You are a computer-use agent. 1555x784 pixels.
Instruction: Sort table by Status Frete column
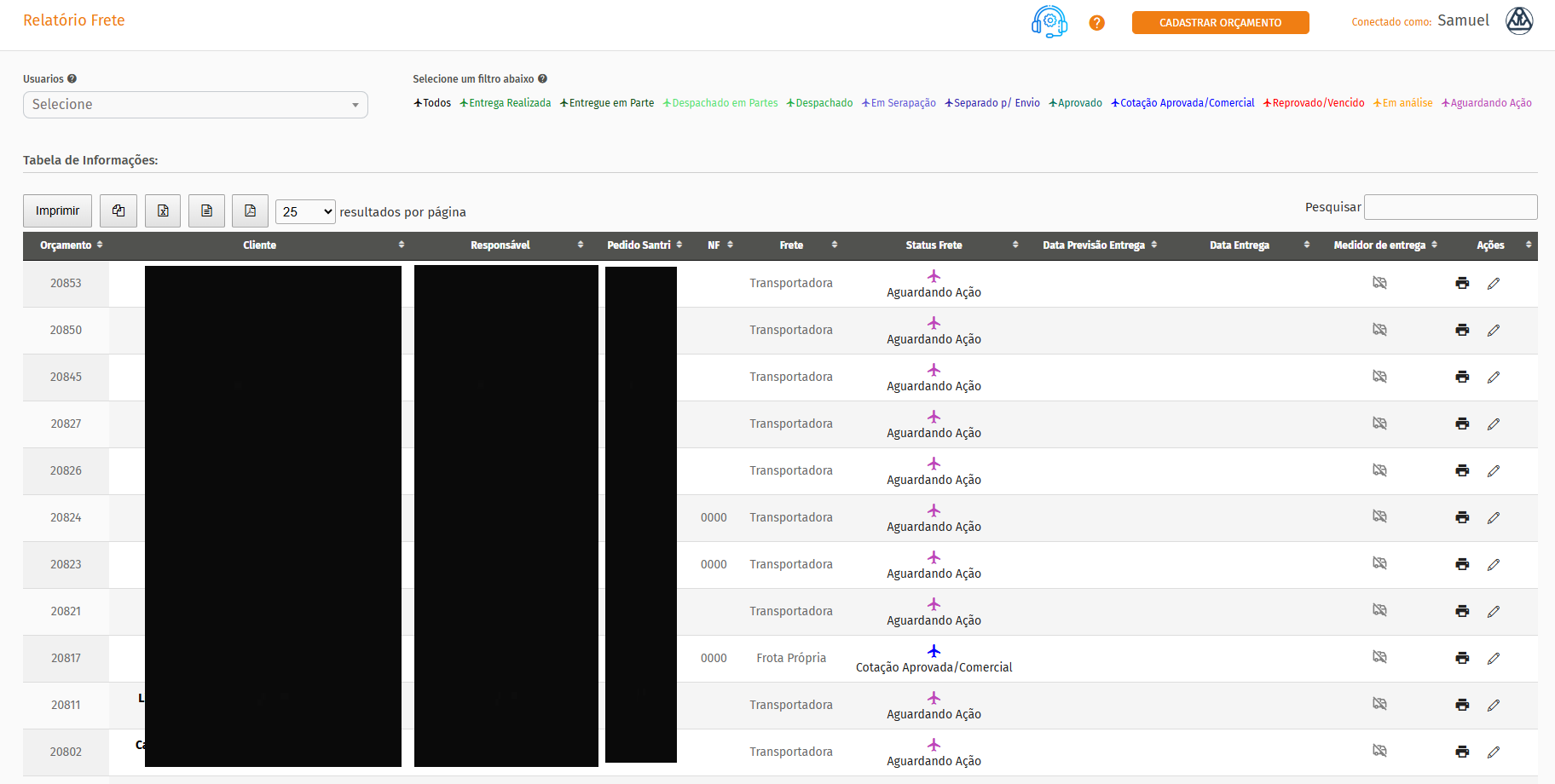coord(934,245)
